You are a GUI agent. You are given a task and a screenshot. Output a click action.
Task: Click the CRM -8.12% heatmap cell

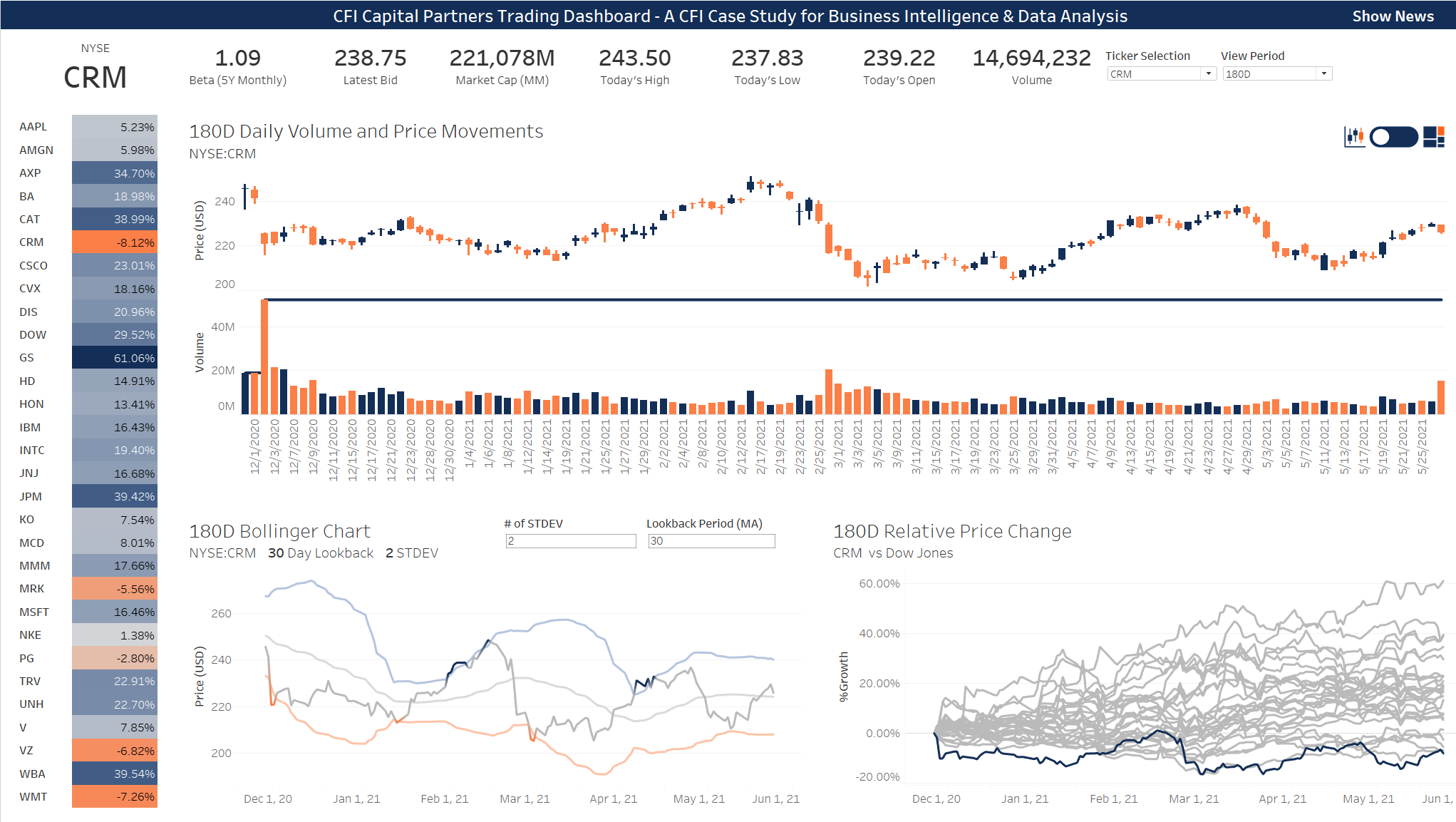tap(115, 242)
